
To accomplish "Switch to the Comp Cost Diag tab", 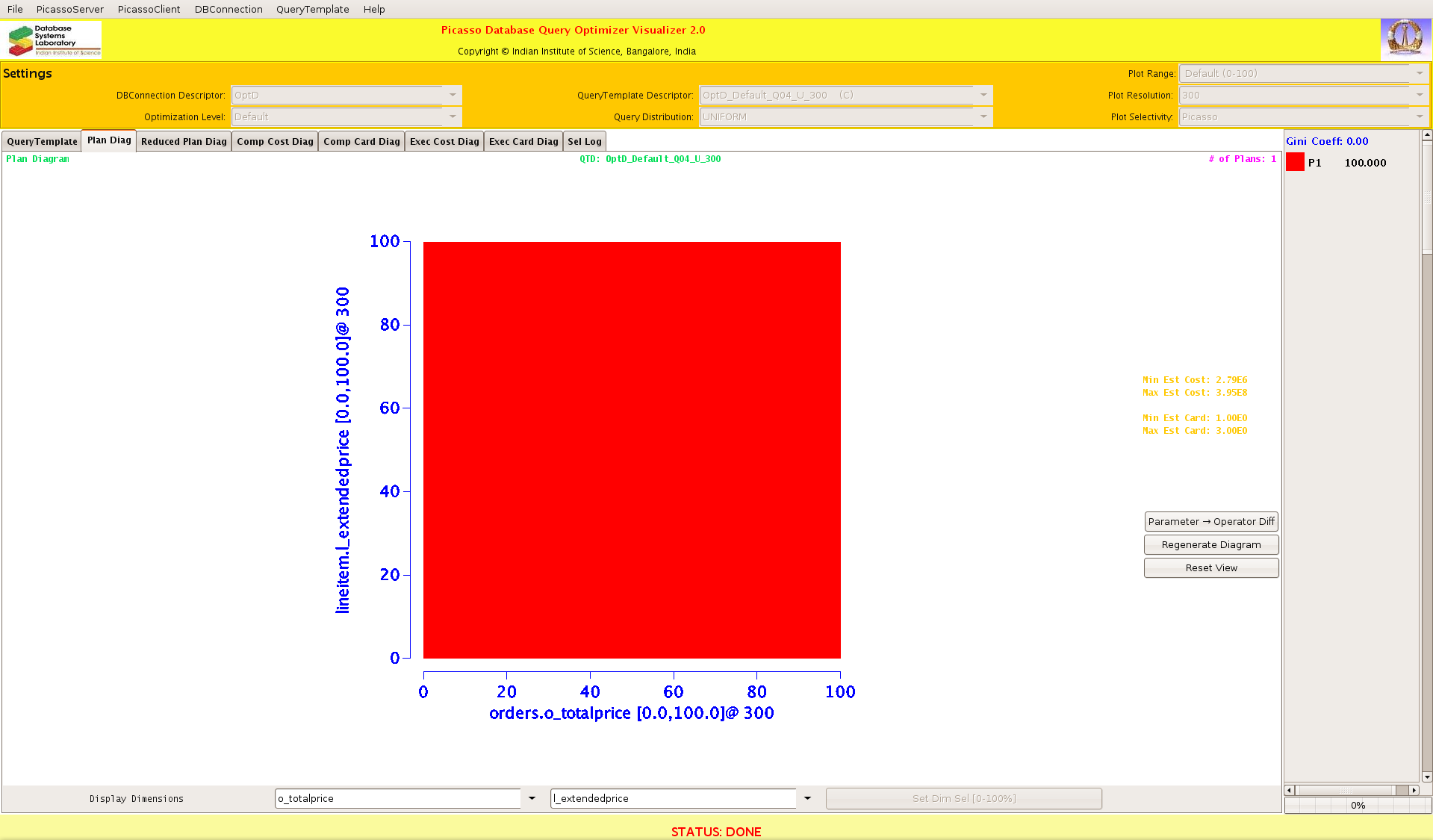I will [x=275, y=141].
